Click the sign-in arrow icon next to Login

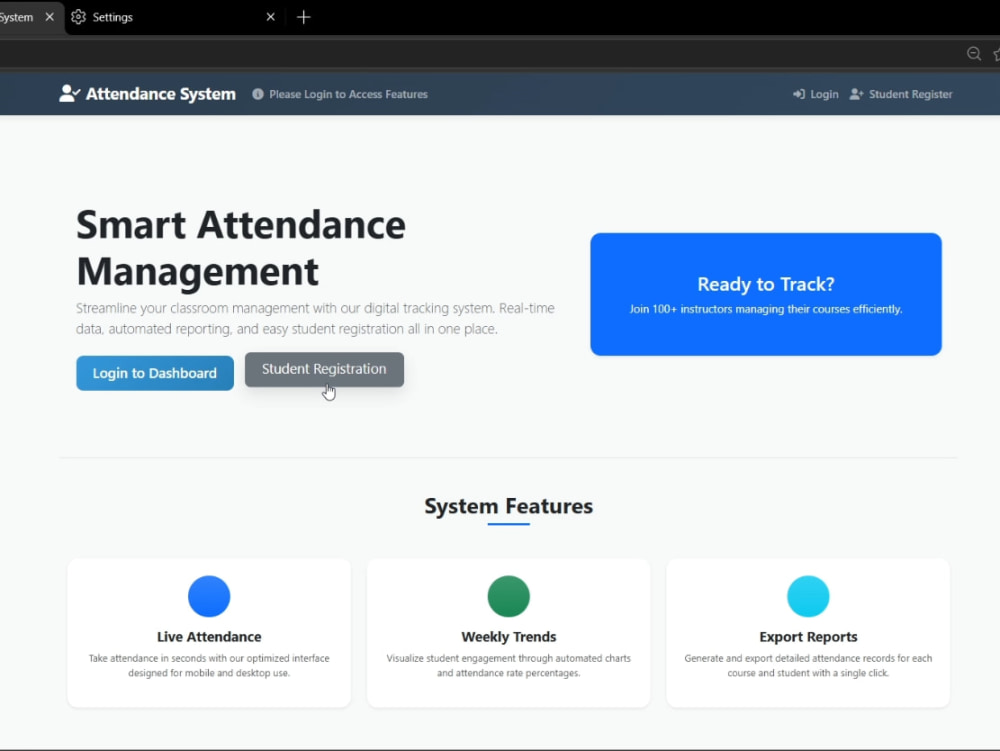point(798,94)
